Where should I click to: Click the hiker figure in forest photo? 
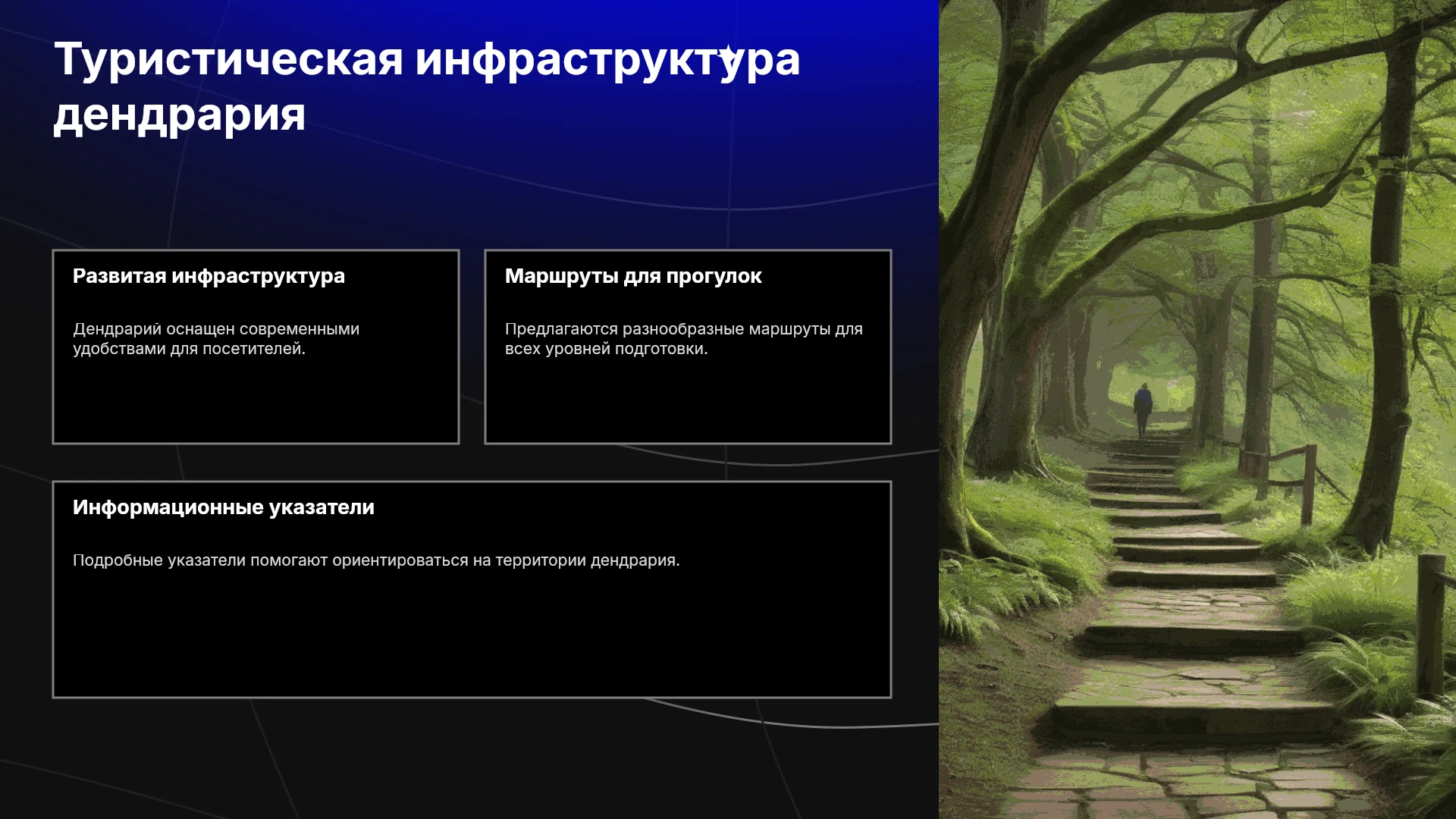point(1143,410)
